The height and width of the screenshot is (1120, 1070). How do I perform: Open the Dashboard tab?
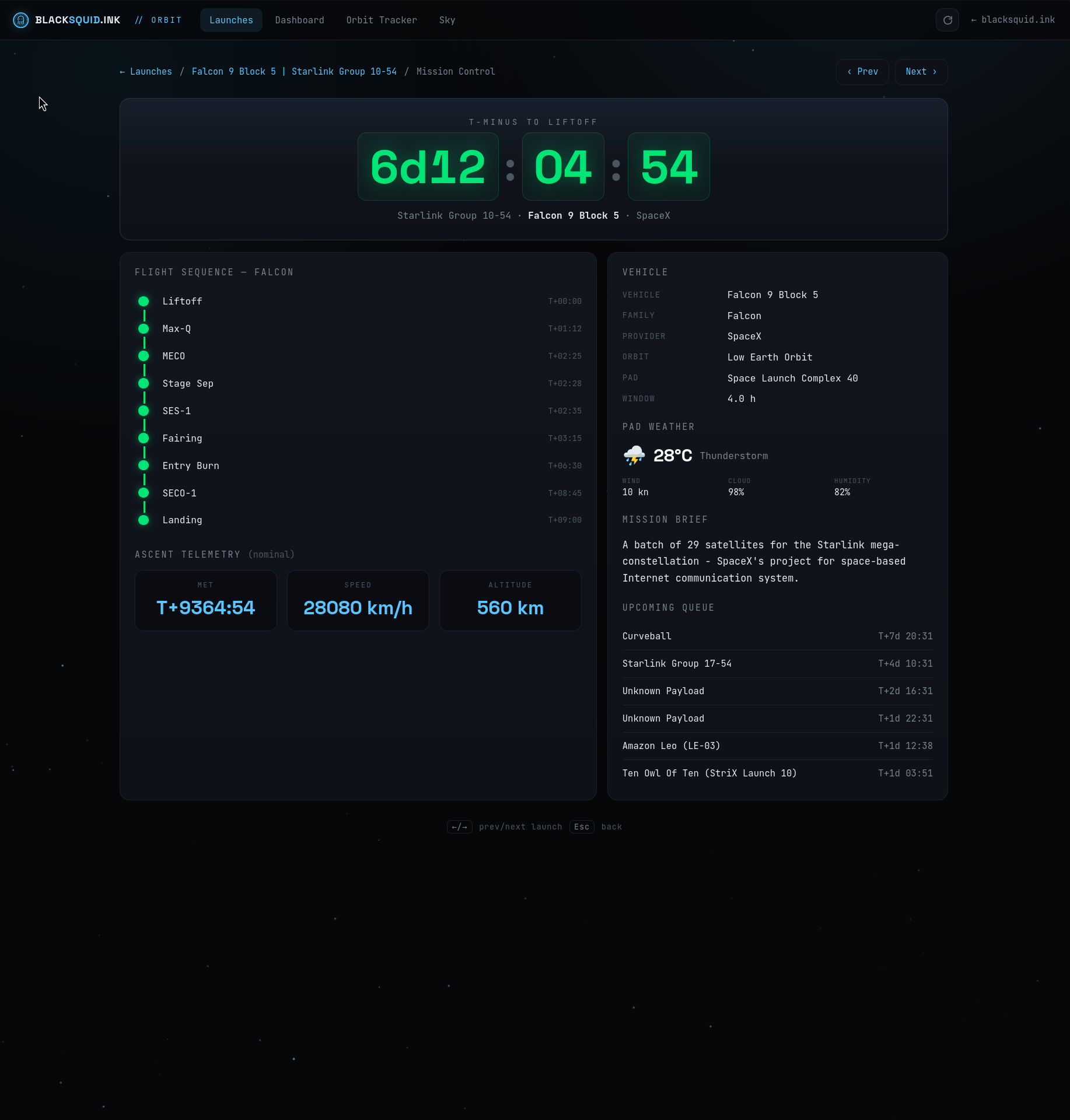point(299,20)
